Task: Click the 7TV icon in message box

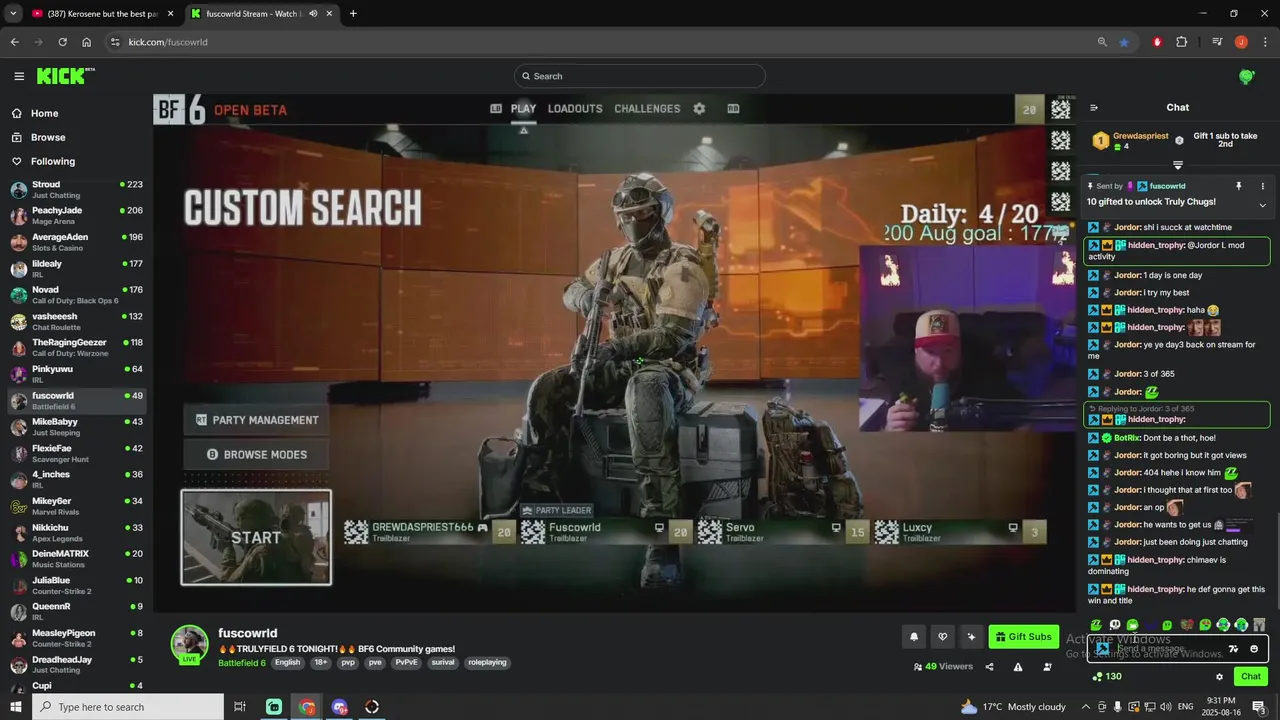Action: 1233,649
